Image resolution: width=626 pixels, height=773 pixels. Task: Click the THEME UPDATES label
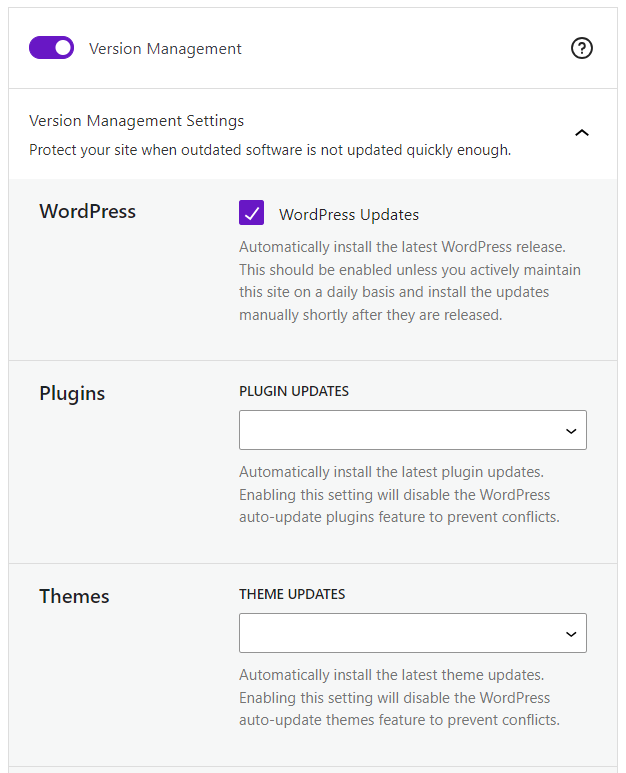(292, 594)
